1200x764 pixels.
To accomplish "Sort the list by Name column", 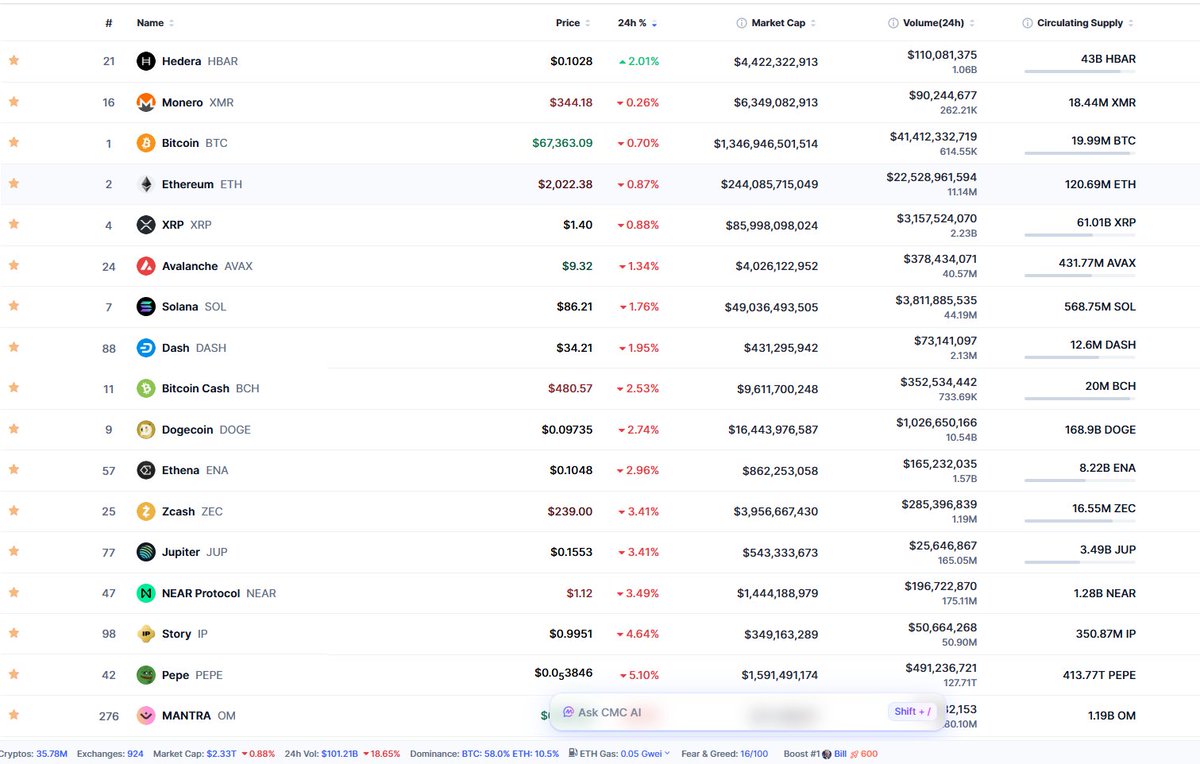I will pos(155,23).
